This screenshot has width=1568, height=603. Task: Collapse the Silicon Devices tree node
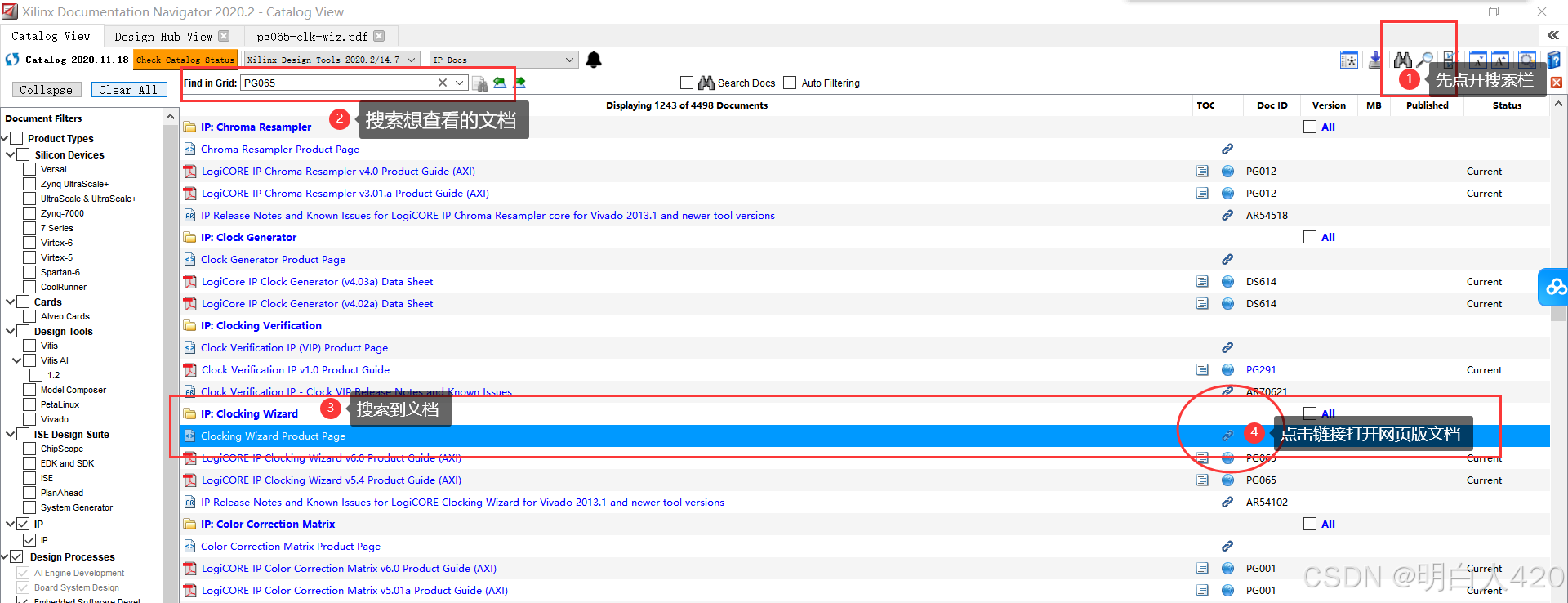click(x=10, y=154)
